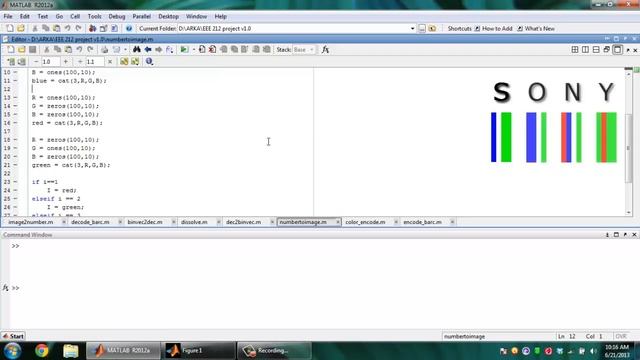Switch to the encode_barc.m tab
640x360 pixels.
click(x=422, y=222)
